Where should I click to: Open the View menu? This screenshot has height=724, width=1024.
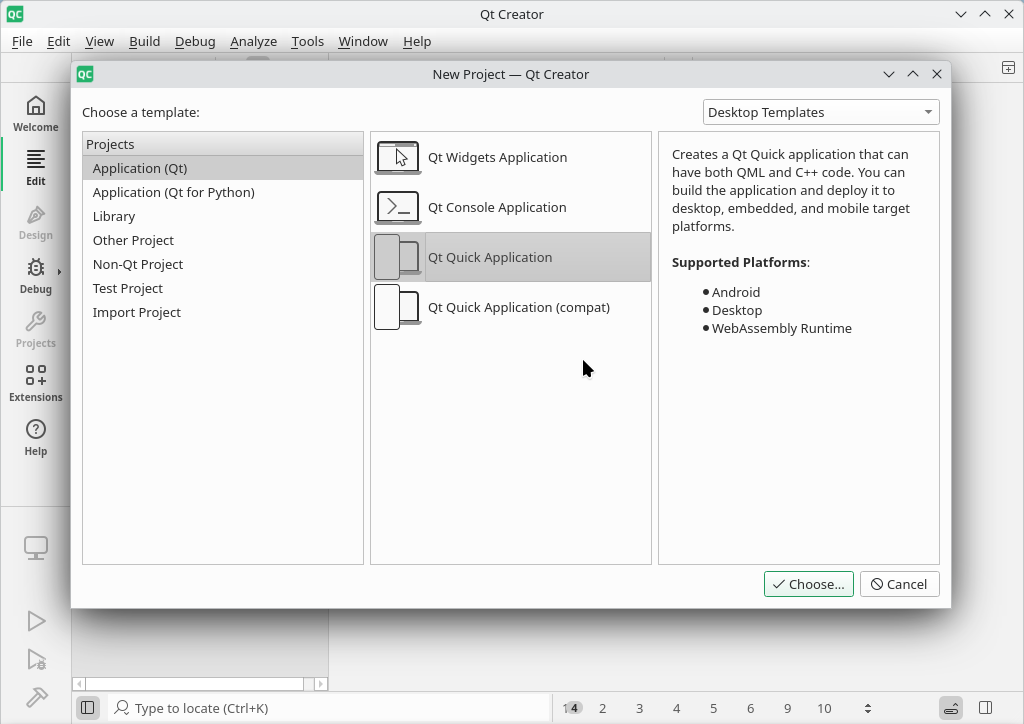(99, 42)
